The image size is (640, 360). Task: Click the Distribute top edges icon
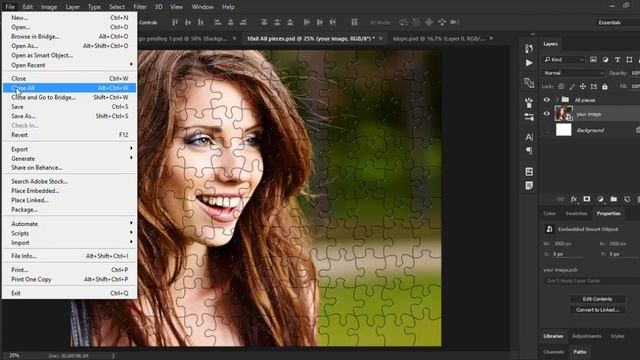point(264,22)
